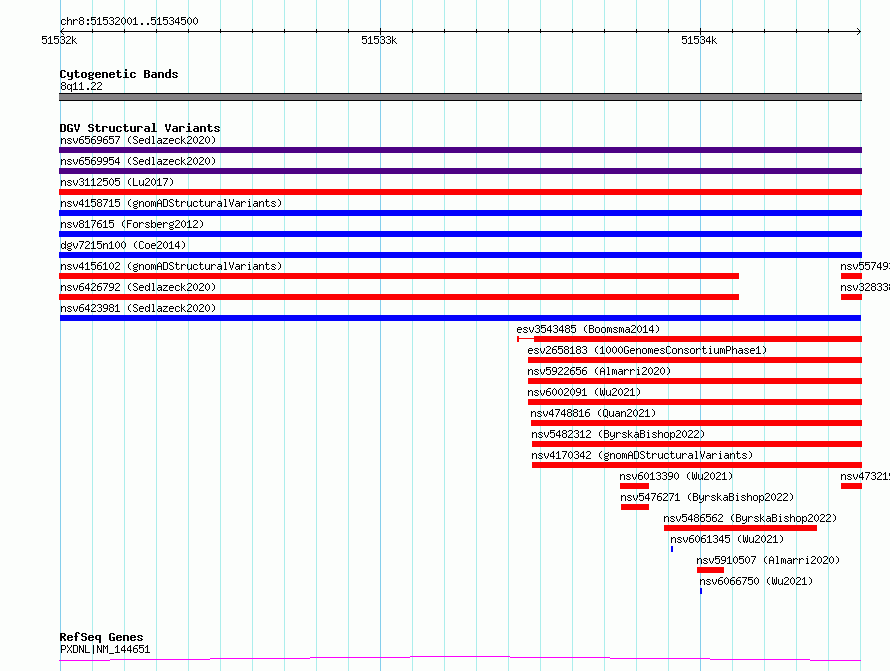Click the 51532k ruler marker
This screenshot has height=671, width=890.
pyautogui.click(x=59, y=40)
